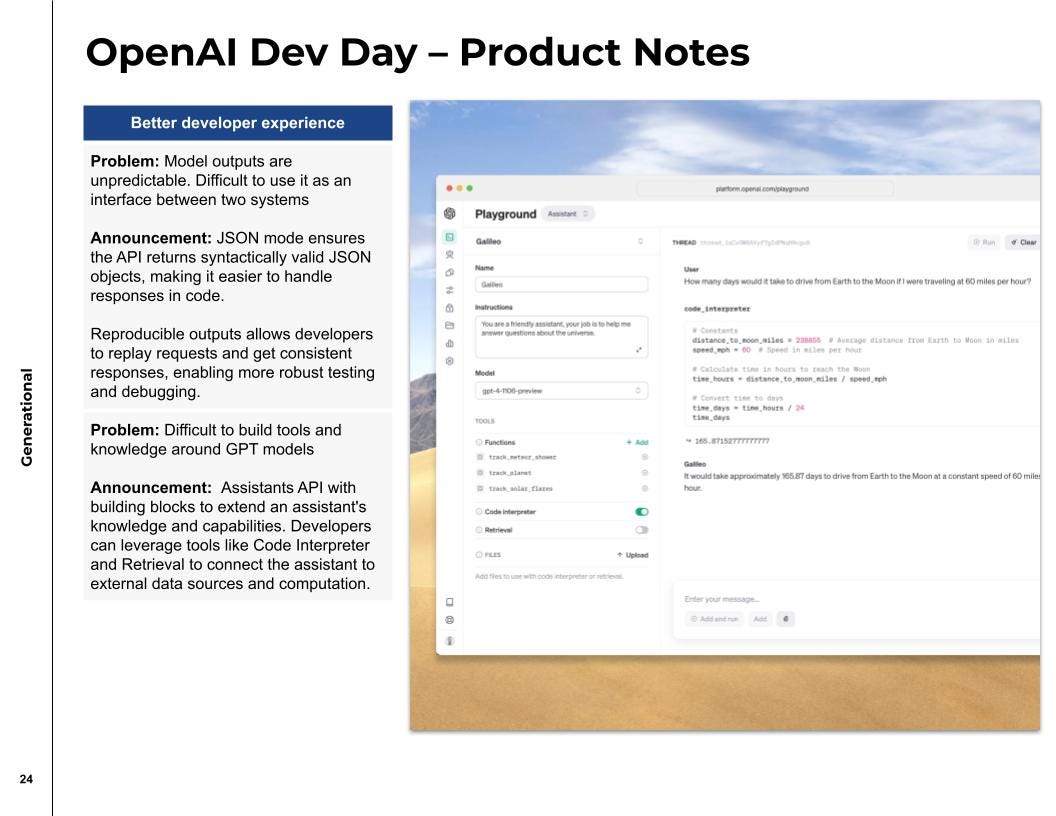Click the Playground page heading
The width and height of the screenshot is (1056, 816).
pos(505,214)
